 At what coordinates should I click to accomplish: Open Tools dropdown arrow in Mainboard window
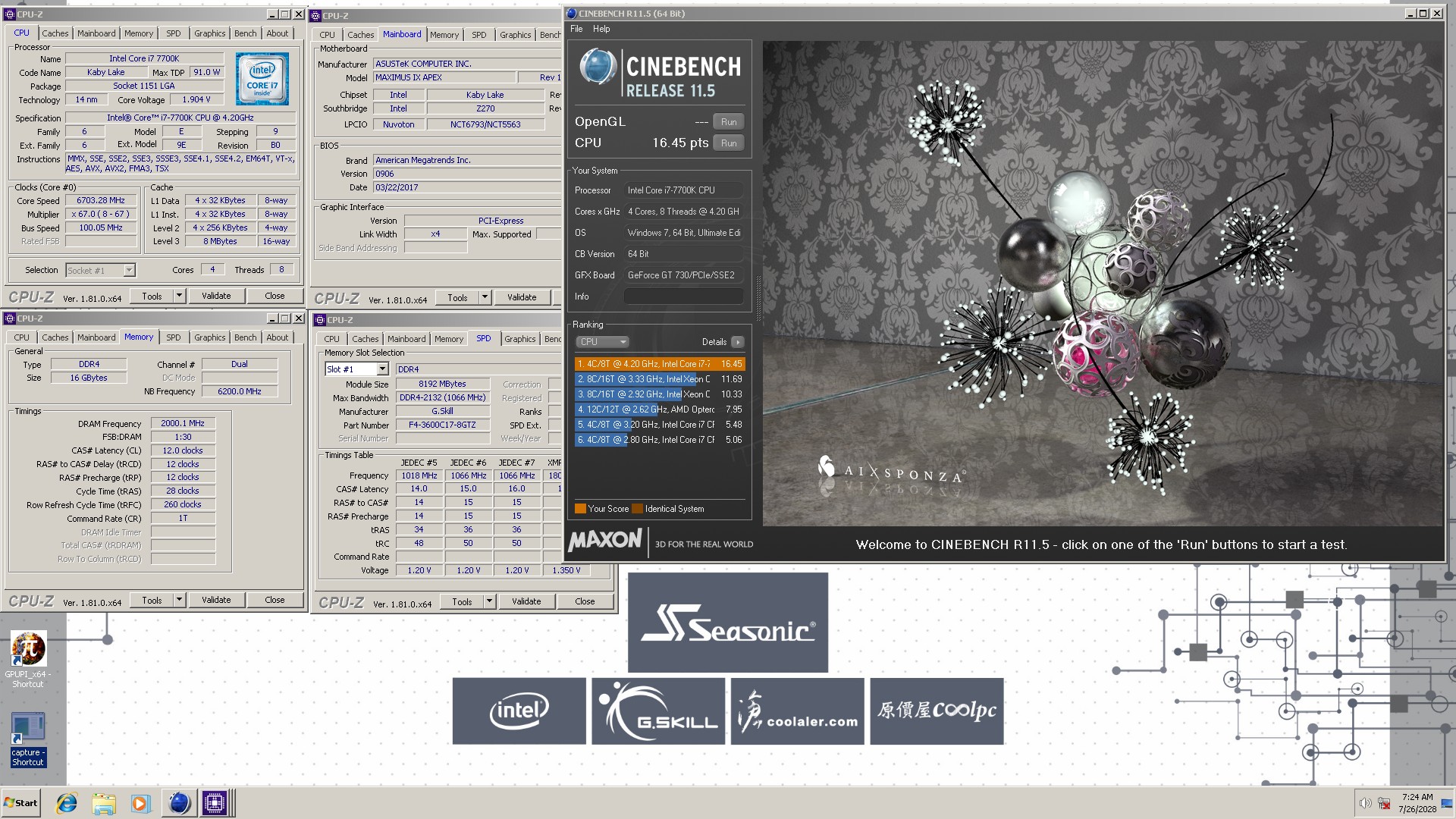coord(485,297)
